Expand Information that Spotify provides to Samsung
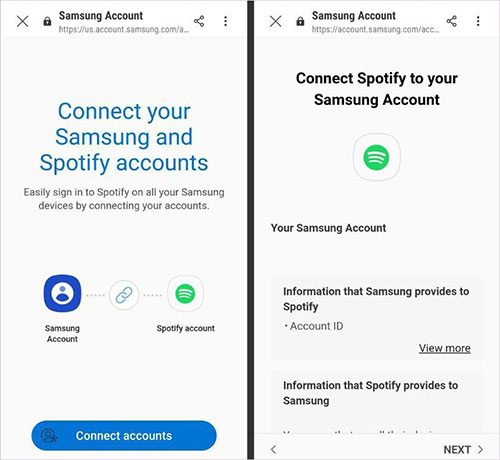The image size is (500, 460). [370, 393]
